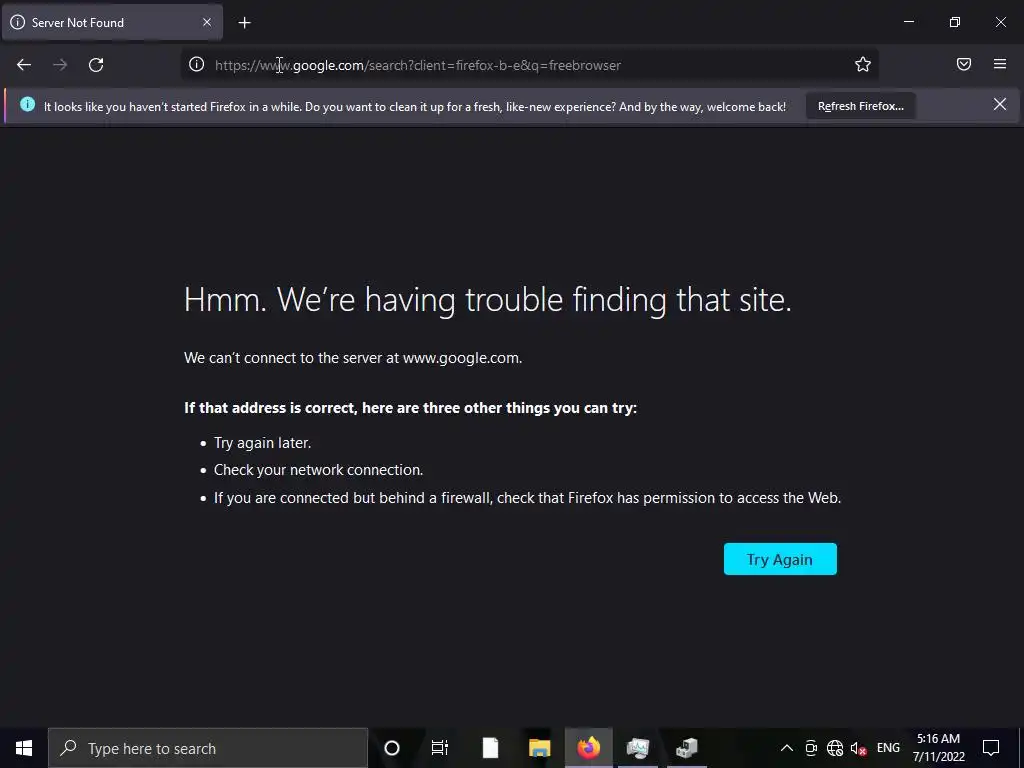Select the Server Not Found tab
Viewport: 1024px width, 768px height.
click(x=112, y=23)
